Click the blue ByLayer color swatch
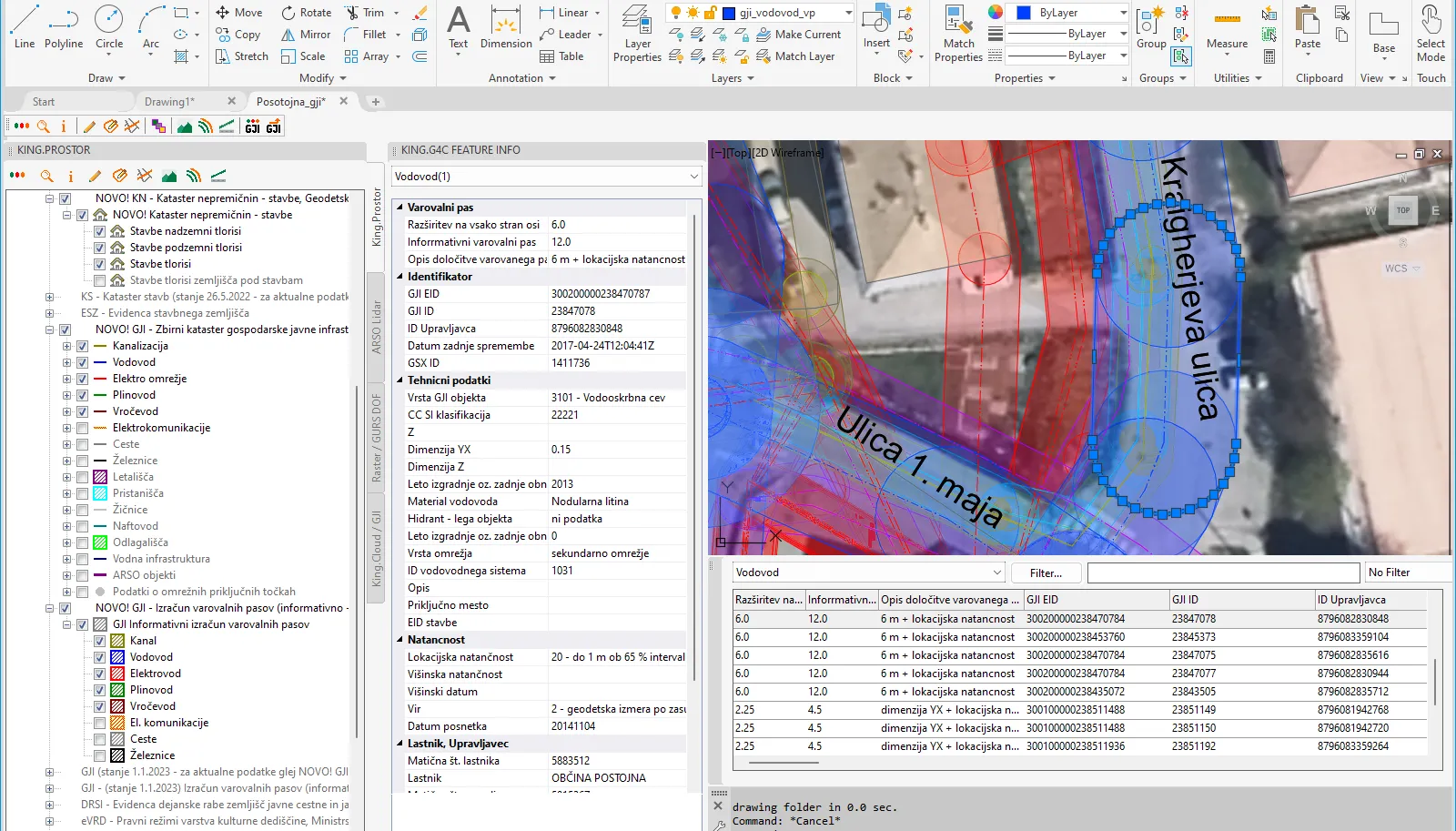The image size is (1456, 831). coord(1024,13)
